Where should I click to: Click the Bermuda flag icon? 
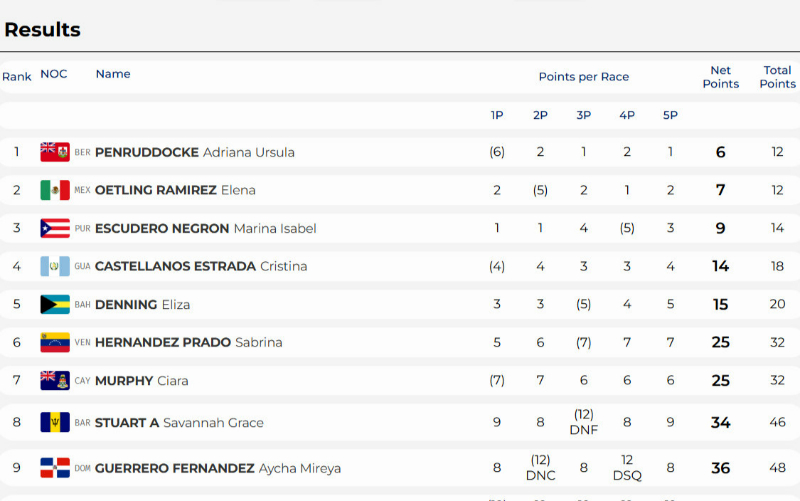pos(55,152)
